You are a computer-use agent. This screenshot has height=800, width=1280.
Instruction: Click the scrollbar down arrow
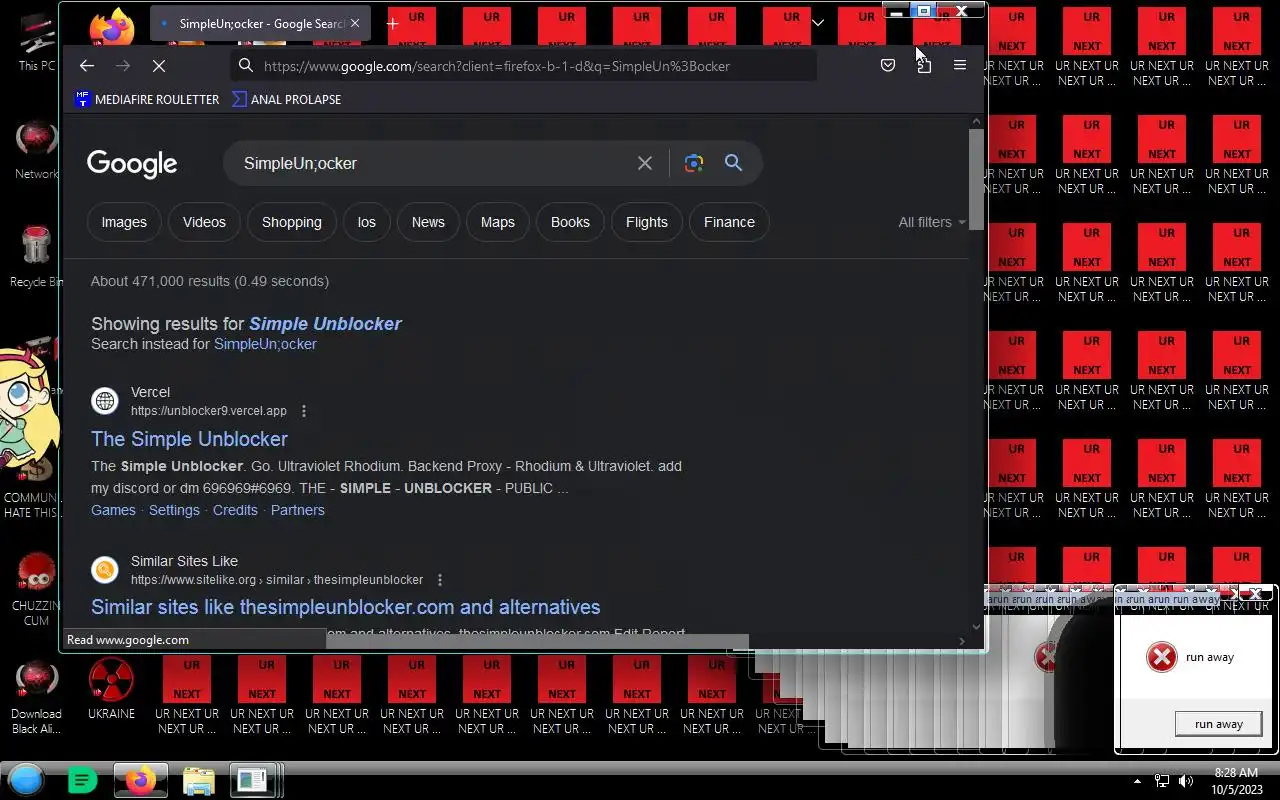[977, 625]
